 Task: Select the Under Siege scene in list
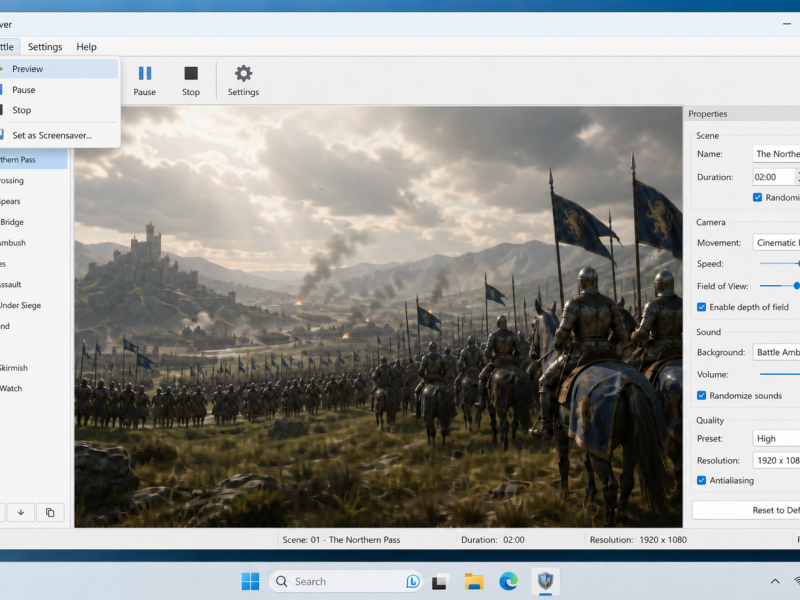33,306
